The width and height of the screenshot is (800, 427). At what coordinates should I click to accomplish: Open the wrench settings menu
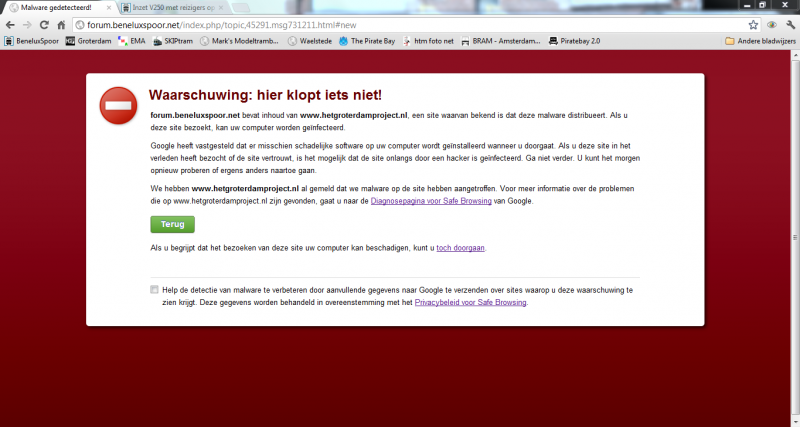click(790, 25)
